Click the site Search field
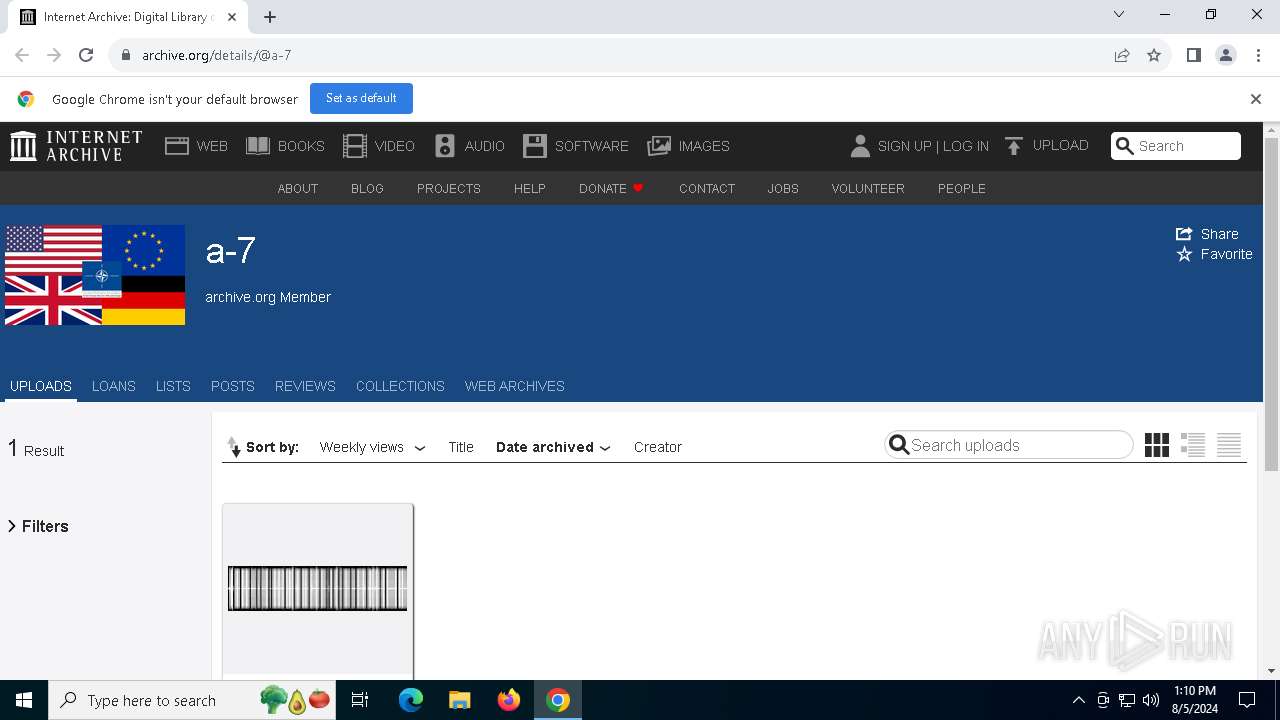This screenshot has width=1280, height=720. point(1176,146)
